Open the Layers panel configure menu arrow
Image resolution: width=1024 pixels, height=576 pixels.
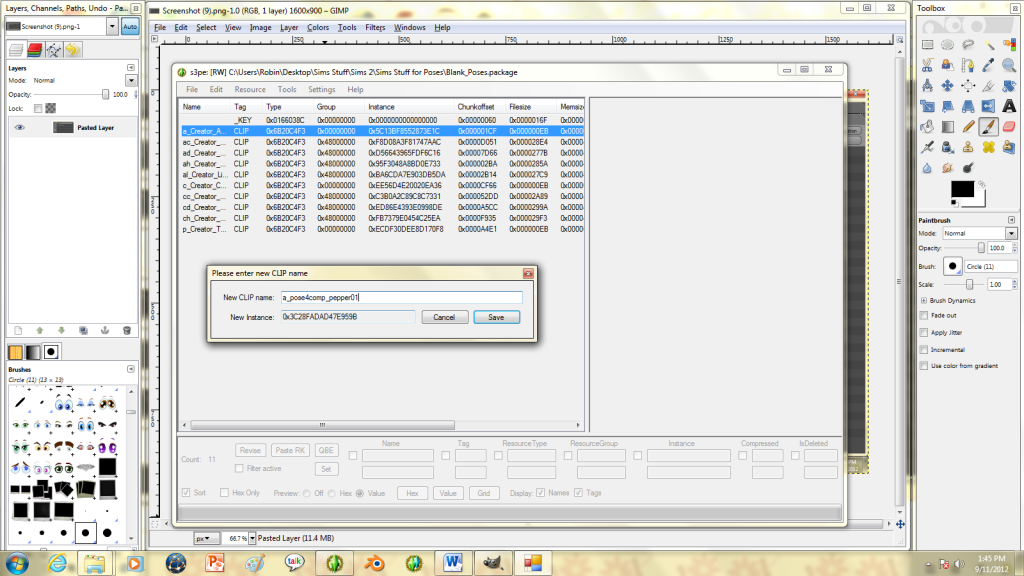pos(131,68)
